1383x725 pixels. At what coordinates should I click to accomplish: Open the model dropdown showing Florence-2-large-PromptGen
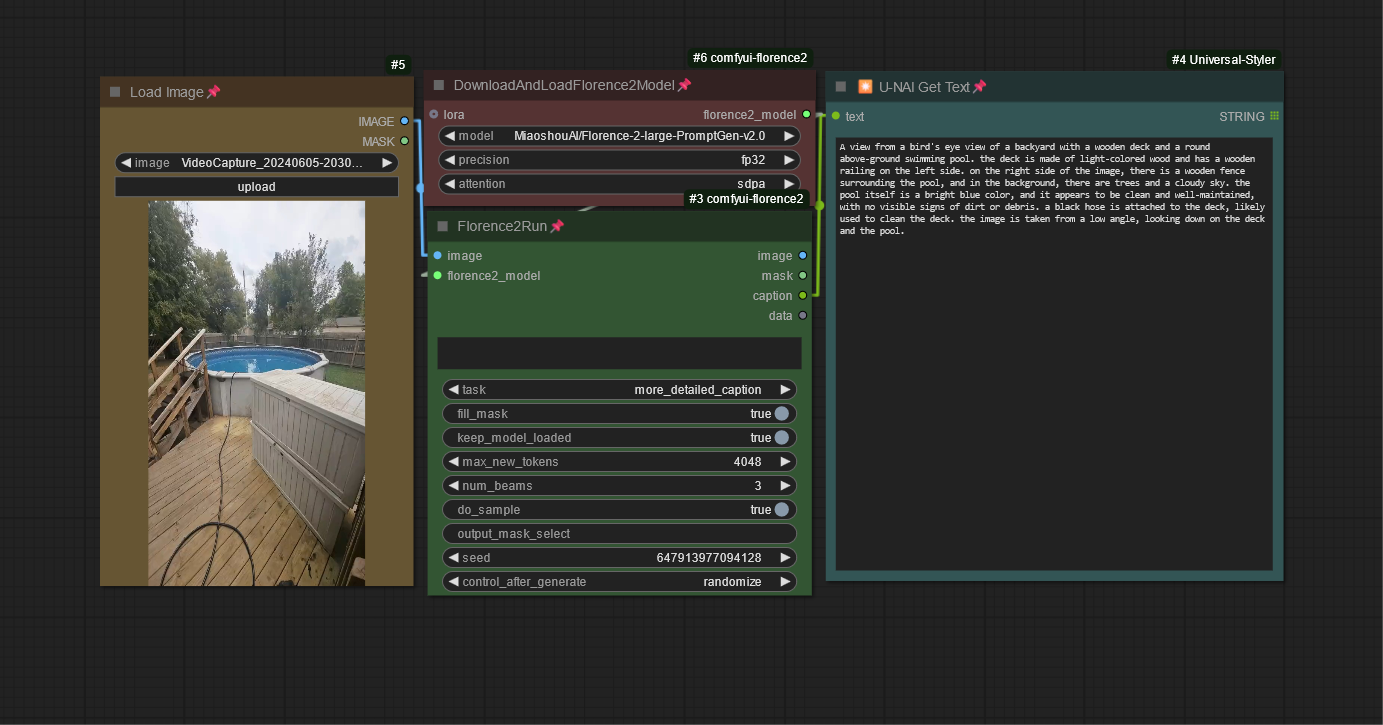(619, 136)
